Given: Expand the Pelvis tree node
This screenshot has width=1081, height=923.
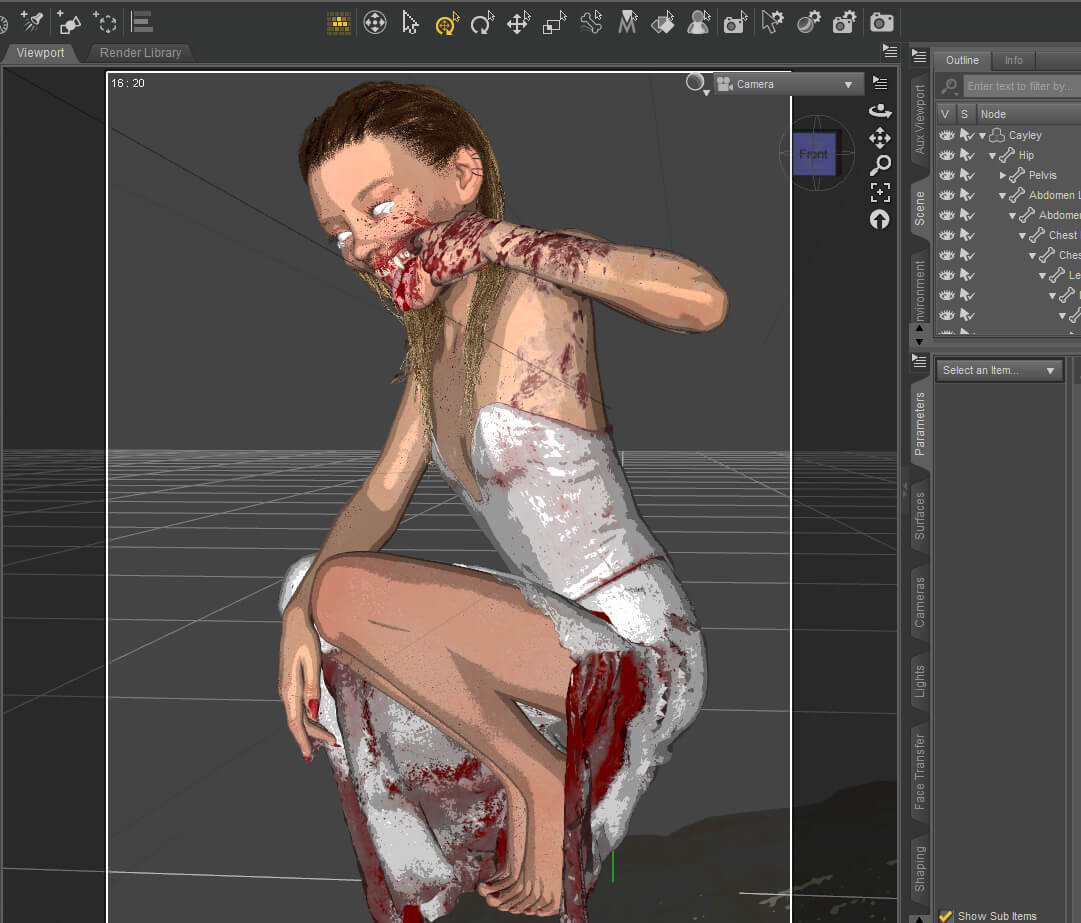Looking at the screenshot, I should 1003,175.
